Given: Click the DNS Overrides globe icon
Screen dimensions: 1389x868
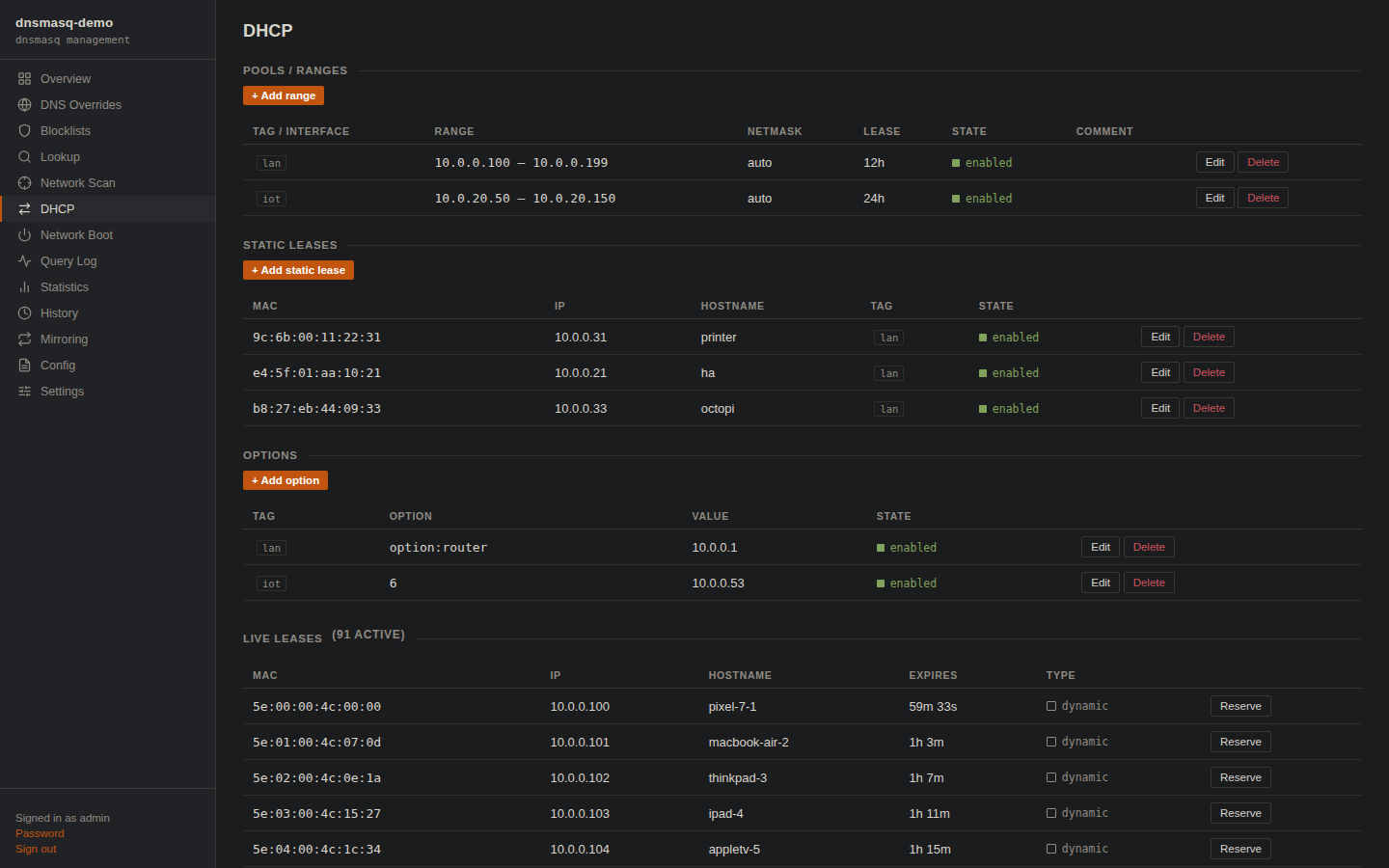Looking at the screenshot, I should (x=24, y=105).
